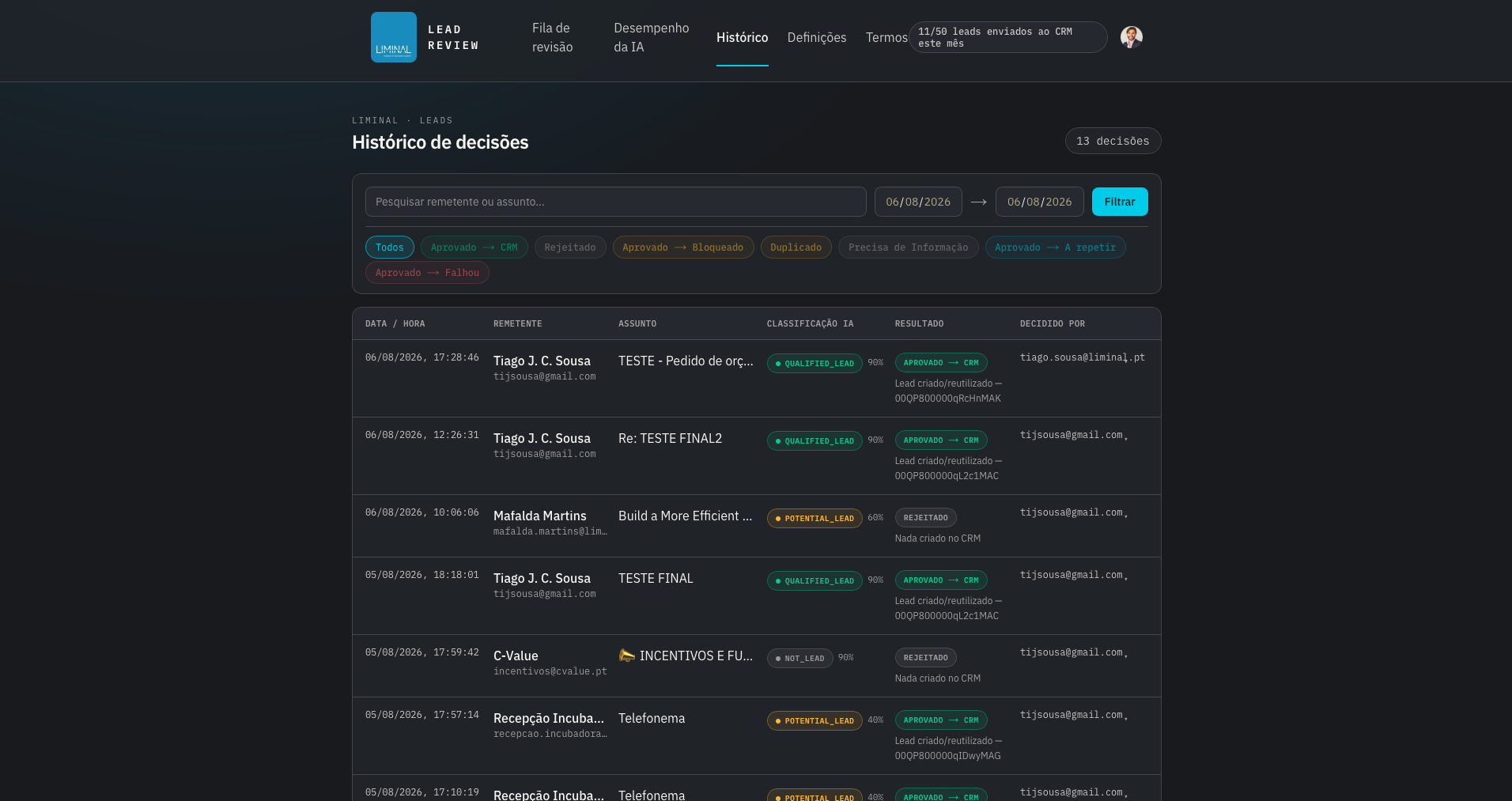Click the 06/08/2026, 12:26:31 timestamp
1512x801 pixels.
click(x=422, y=435)
